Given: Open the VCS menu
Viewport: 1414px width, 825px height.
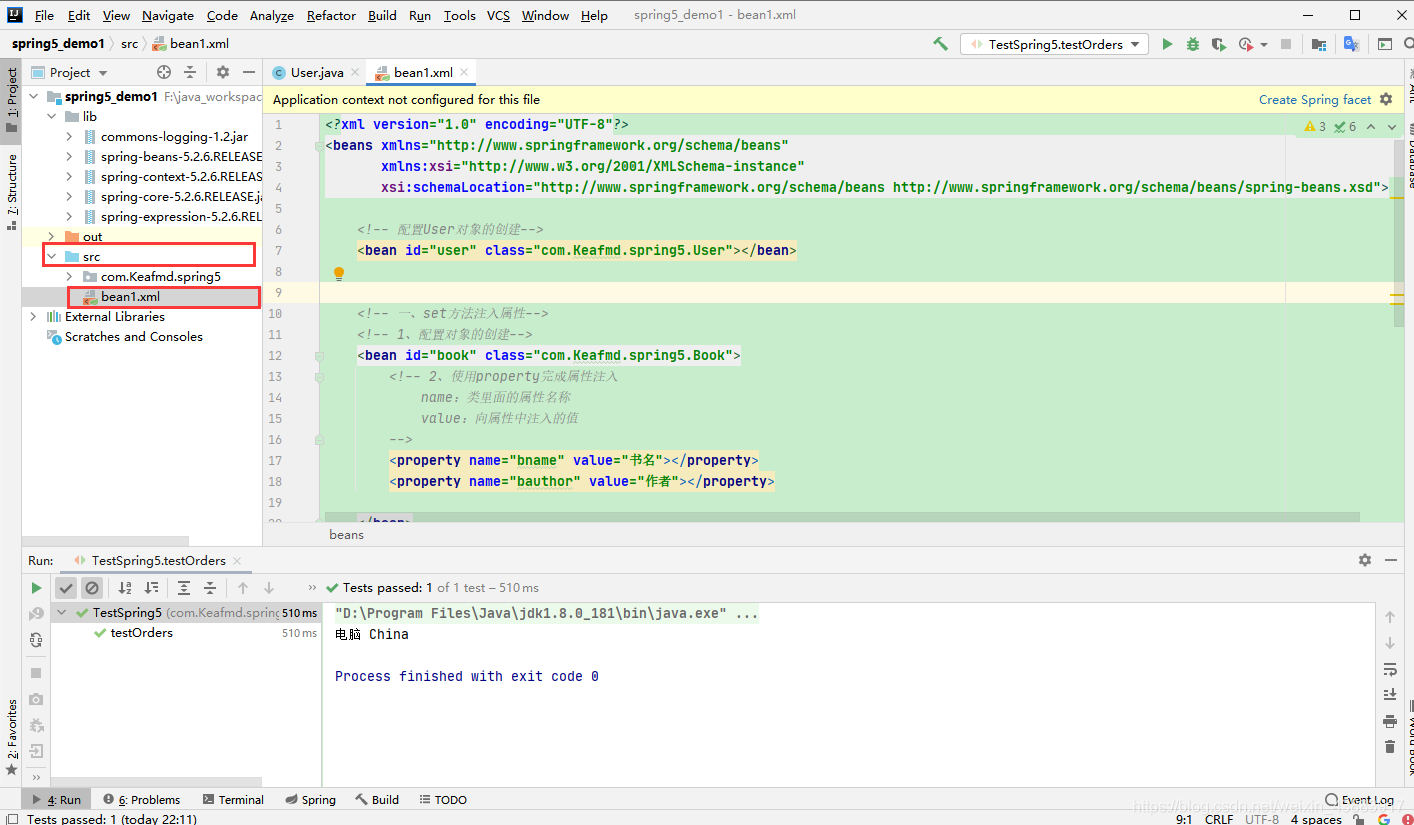Looking at the screenshot, I should (498, 15).
